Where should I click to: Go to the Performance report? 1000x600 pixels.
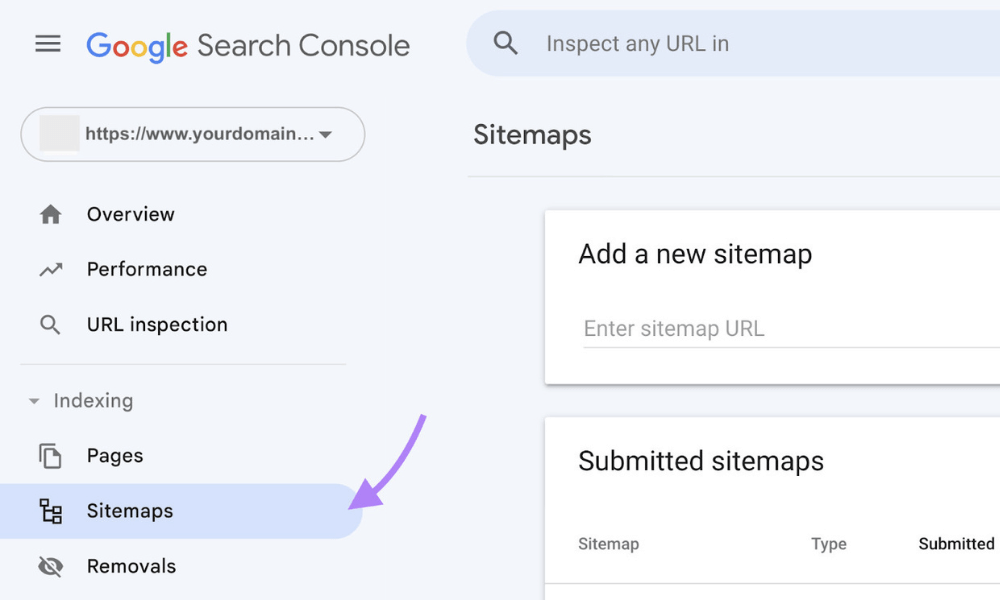point(147,270)
